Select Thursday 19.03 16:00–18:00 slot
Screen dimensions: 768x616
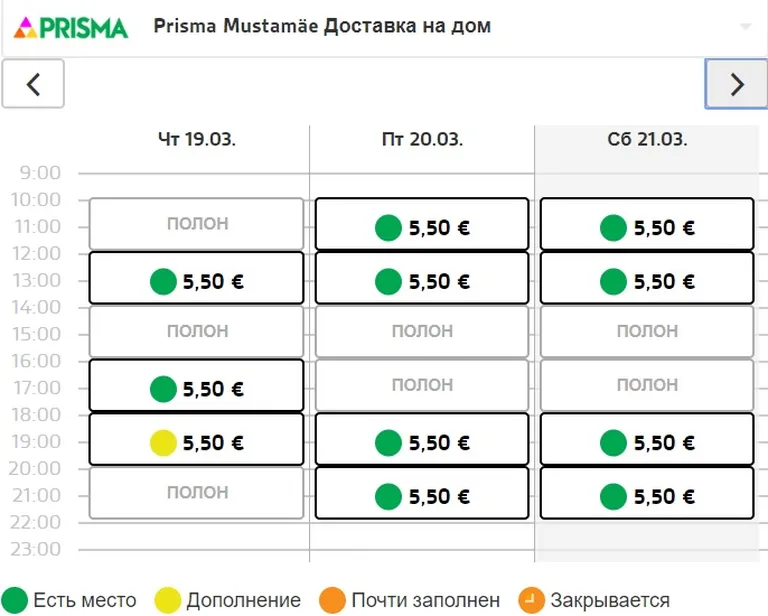pyautogui.click(x=196, y=386)
